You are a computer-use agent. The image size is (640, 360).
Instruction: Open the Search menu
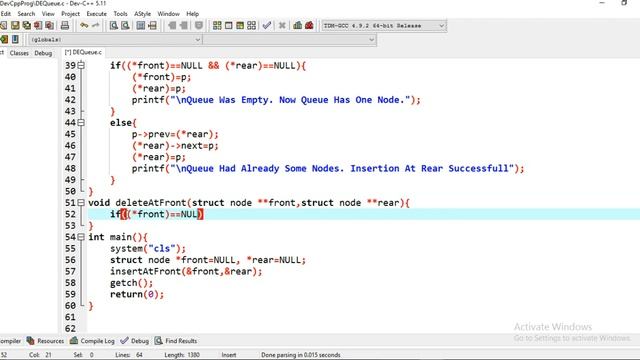[26, 13]
